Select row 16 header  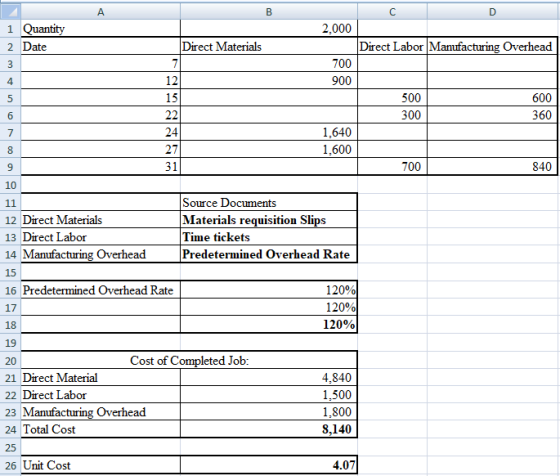pyautogui.click(x=10, y=290)
